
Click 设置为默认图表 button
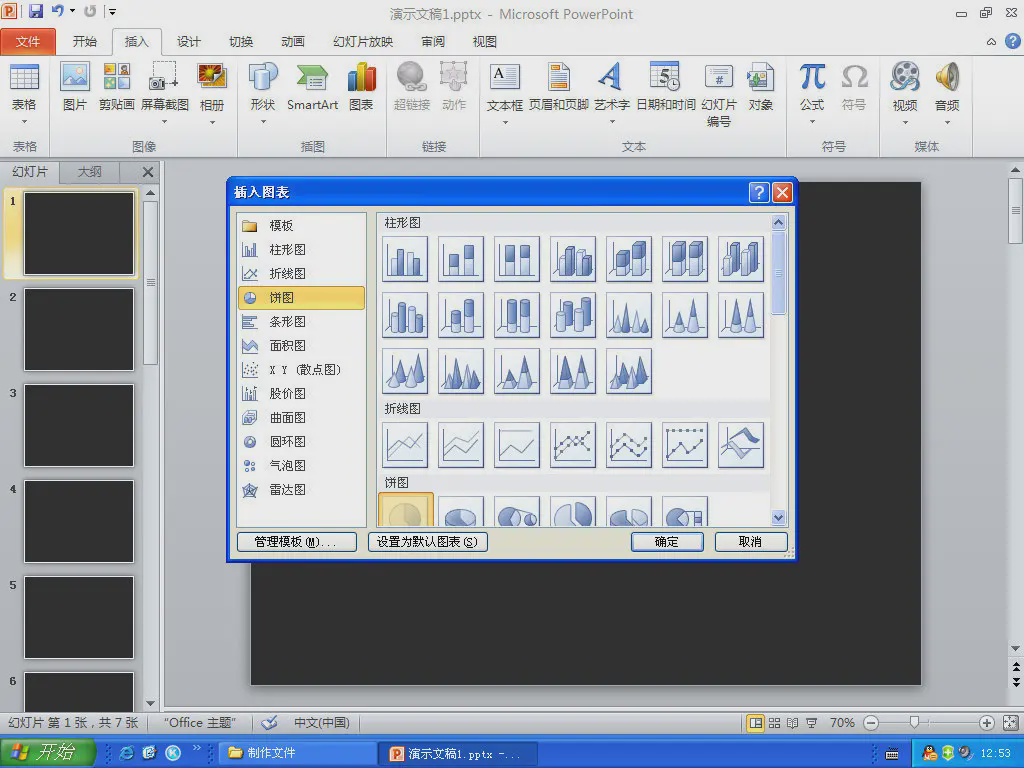428,542
